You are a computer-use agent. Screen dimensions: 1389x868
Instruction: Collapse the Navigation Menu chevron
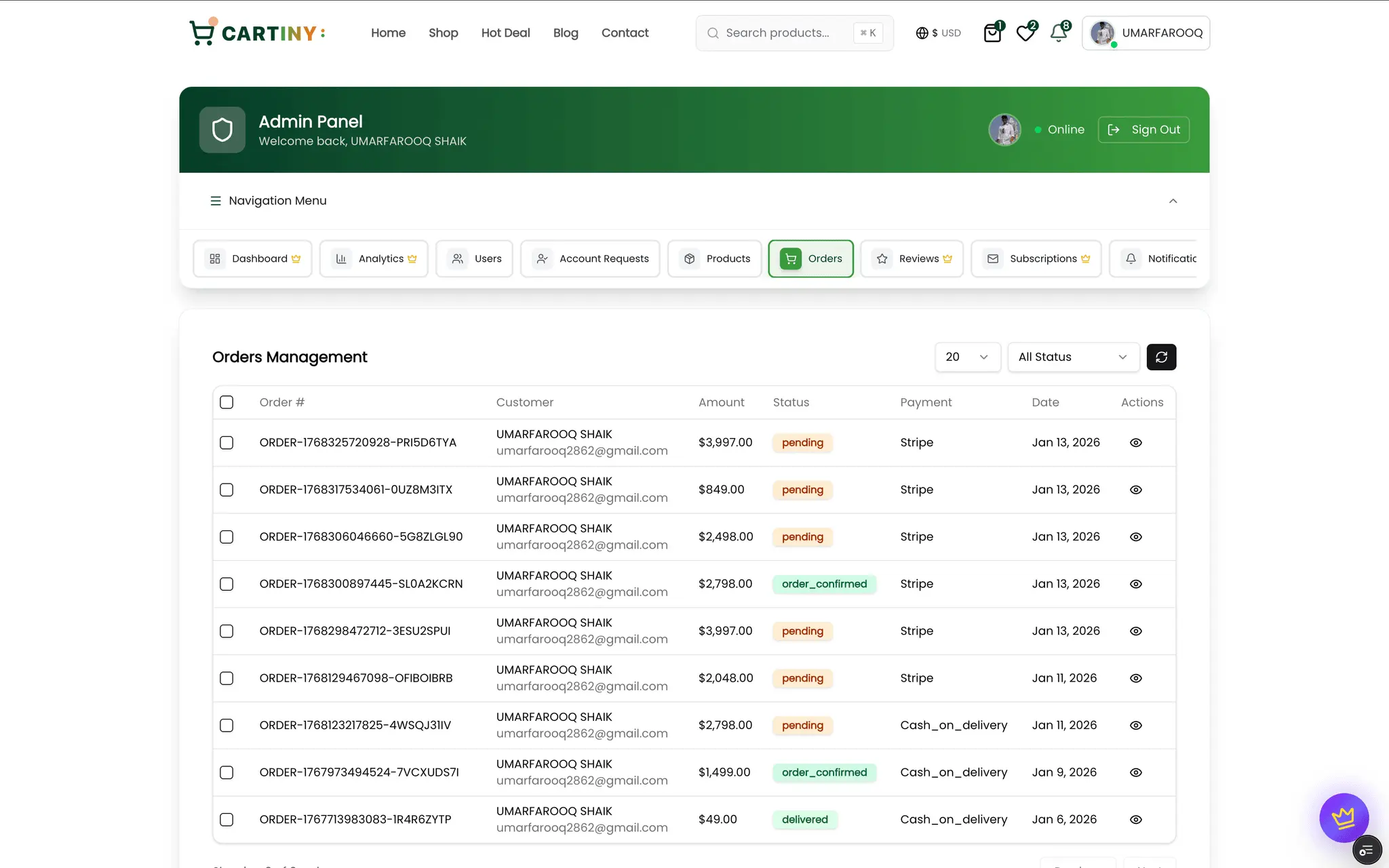tap(1173, 201)
